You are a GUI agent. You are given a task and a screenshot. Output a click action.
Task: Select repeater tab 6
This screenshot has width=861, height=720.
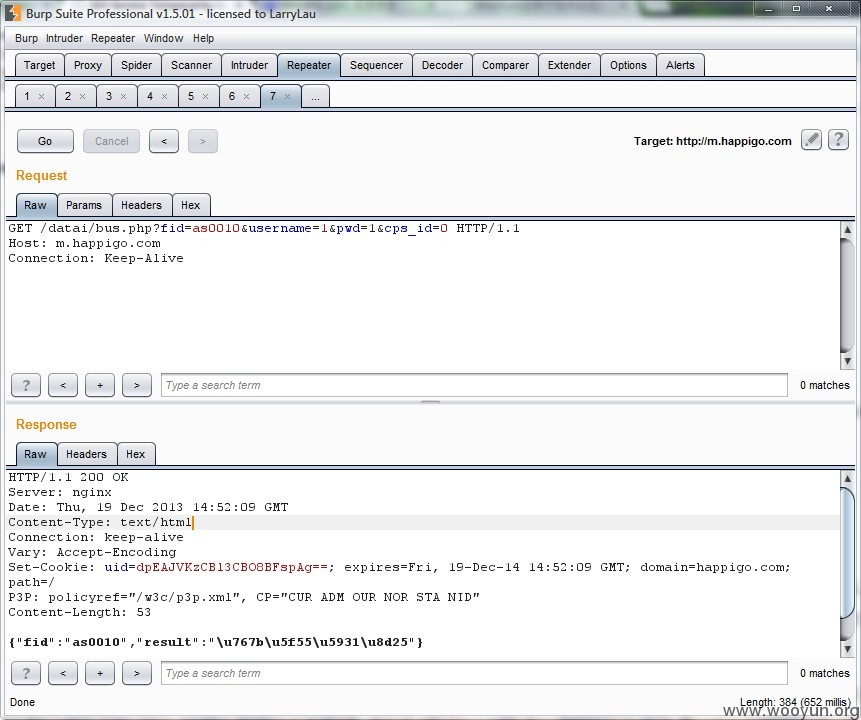(x=232, y=96)
